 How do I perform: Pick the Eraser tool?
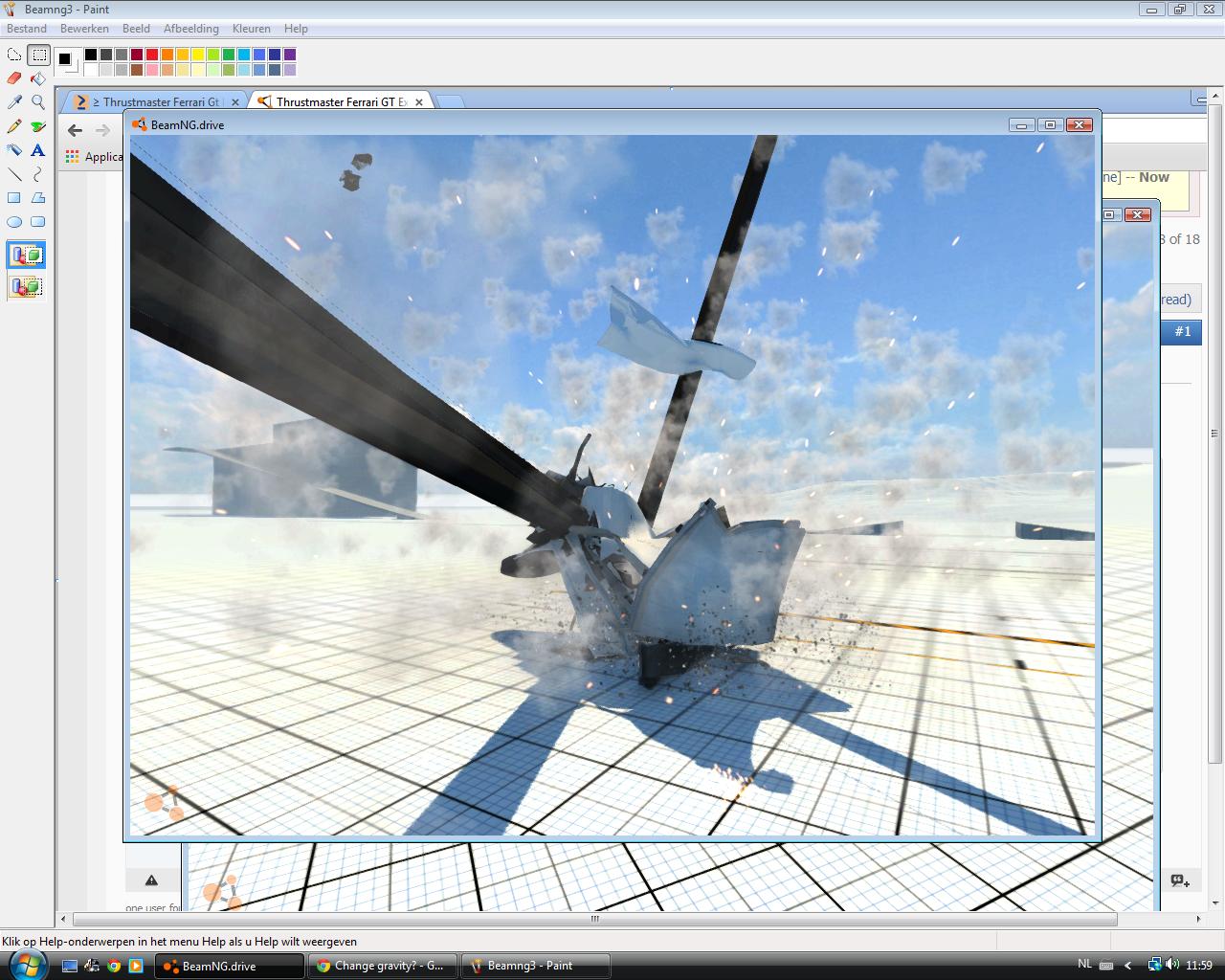click(14, 78)
